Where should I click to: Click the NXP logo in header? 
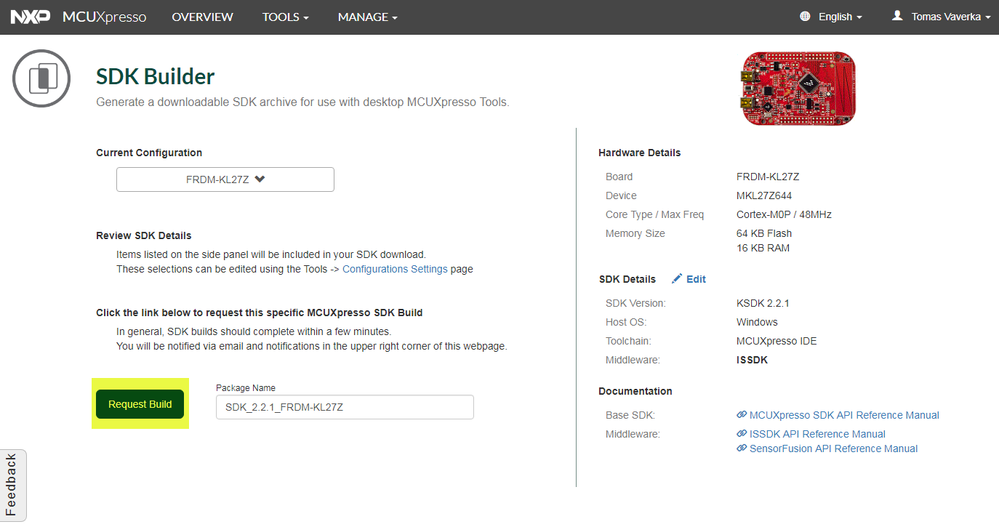[30, 17]
